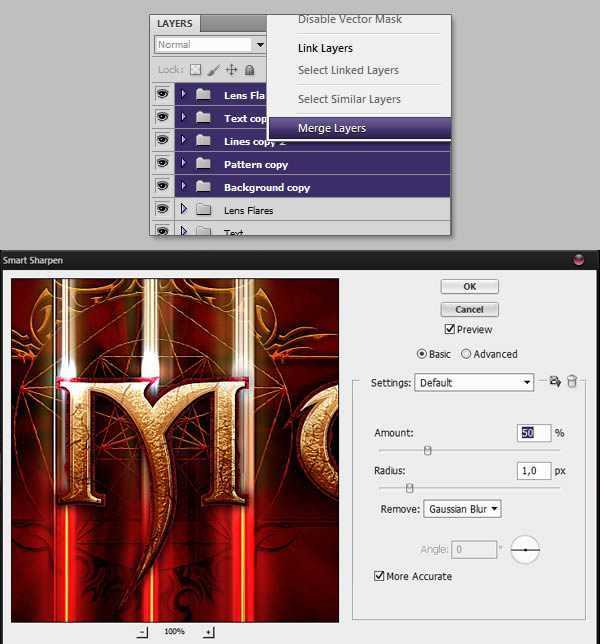
Task: Open the Settings Default dropdown
Action: [x=473, y=382]
